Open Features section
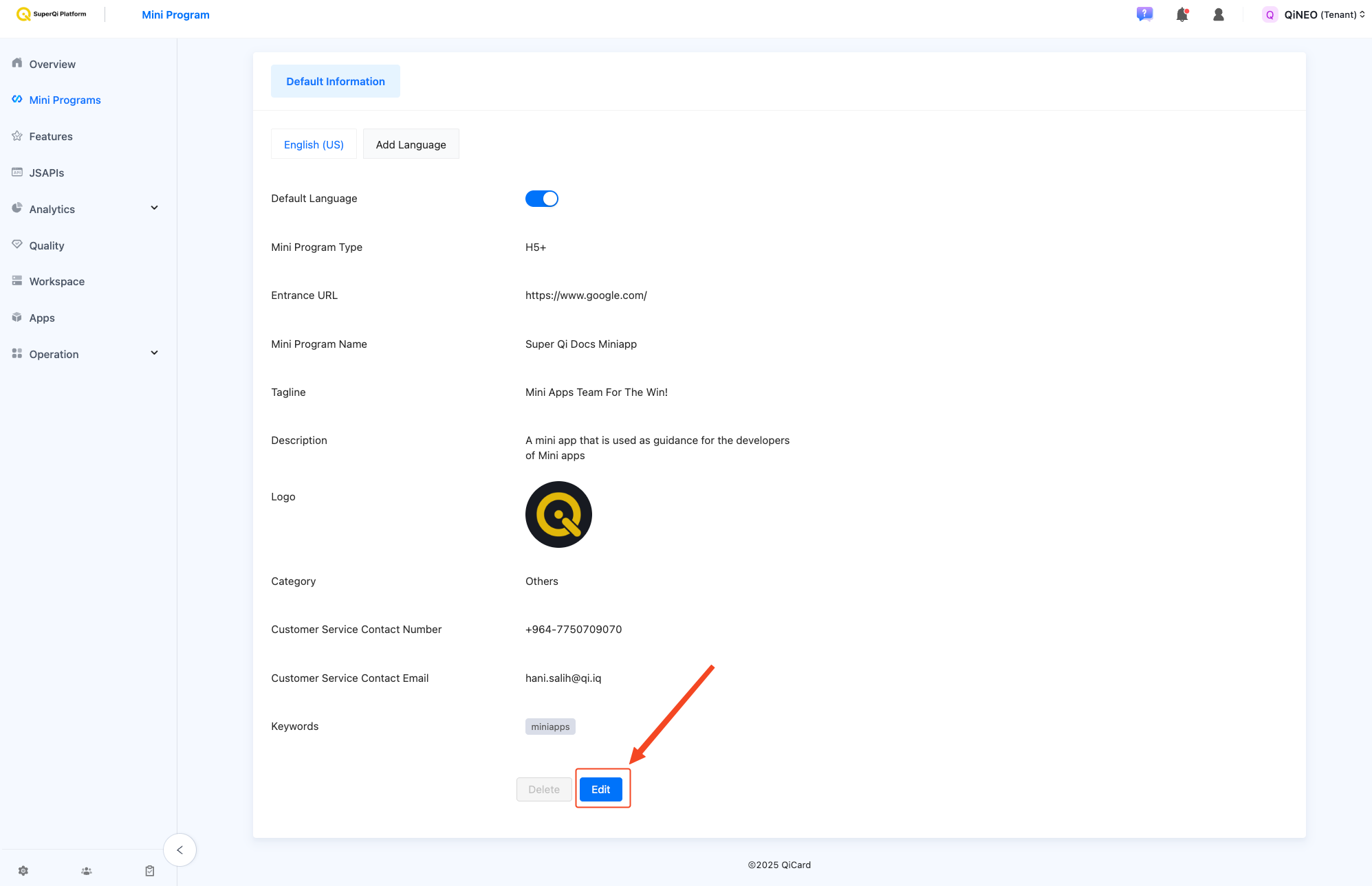 point(51,136)
